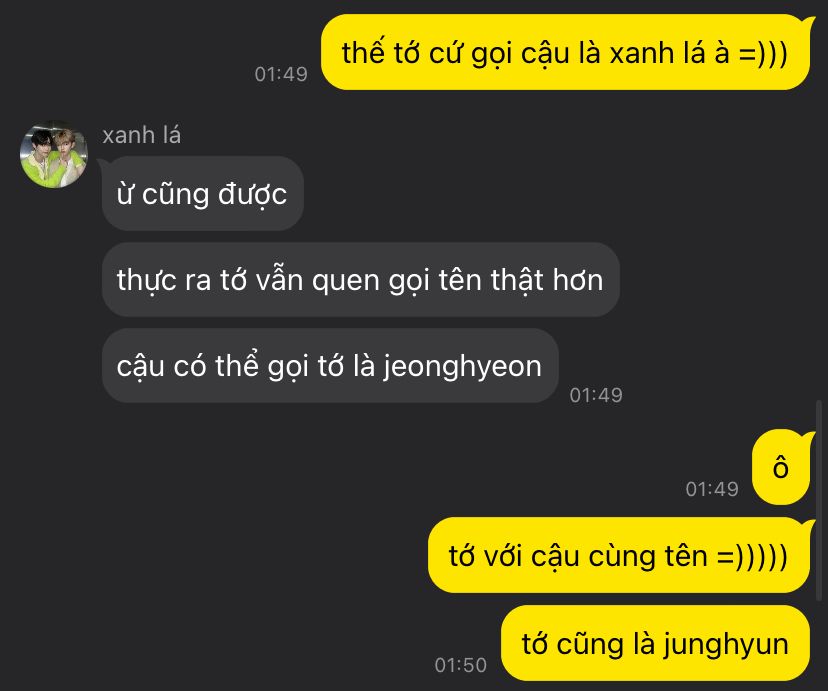Image resolution: width=828 pixels, height=691 pixels.
Task: Click the yellow 'ô' message bubble
Action: tap(782, 467)
